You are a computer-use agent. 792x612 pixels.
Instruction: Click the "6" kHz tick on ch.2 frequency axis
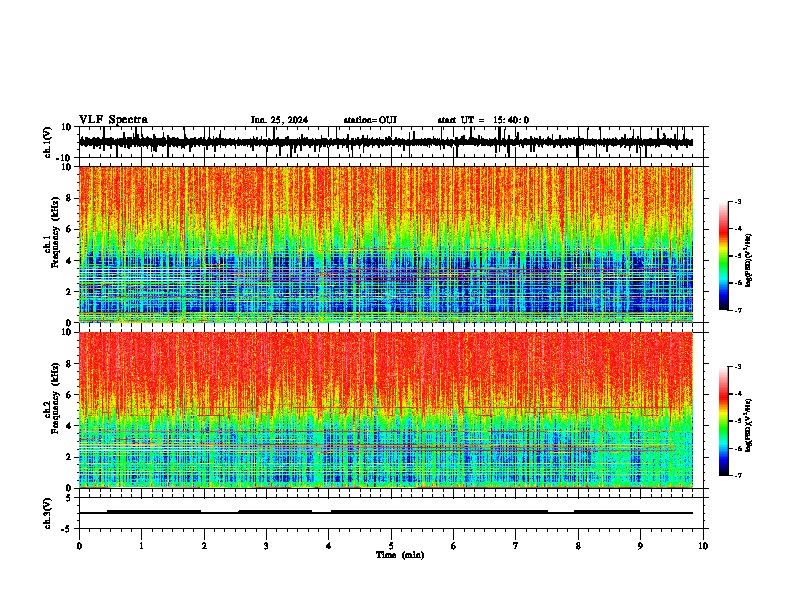click(69, 394)
